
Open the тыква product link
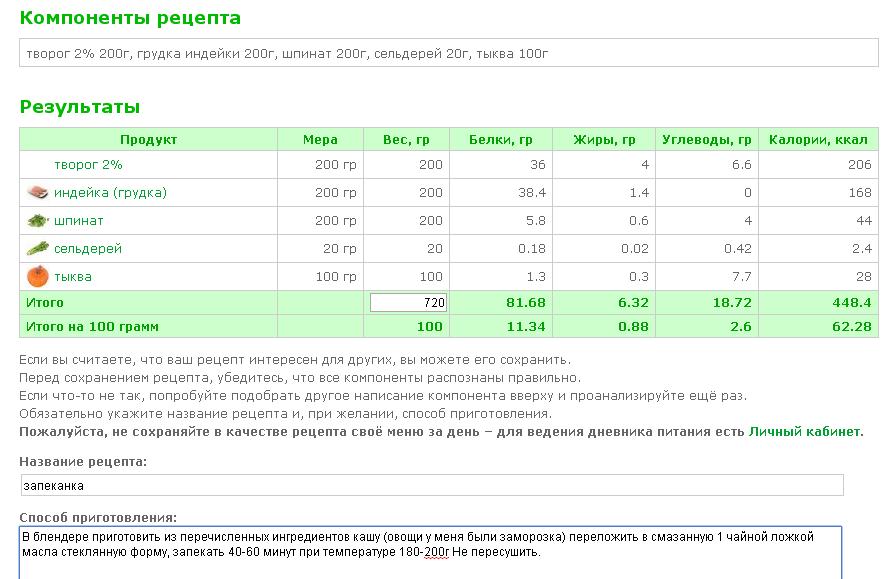[72, 276]
